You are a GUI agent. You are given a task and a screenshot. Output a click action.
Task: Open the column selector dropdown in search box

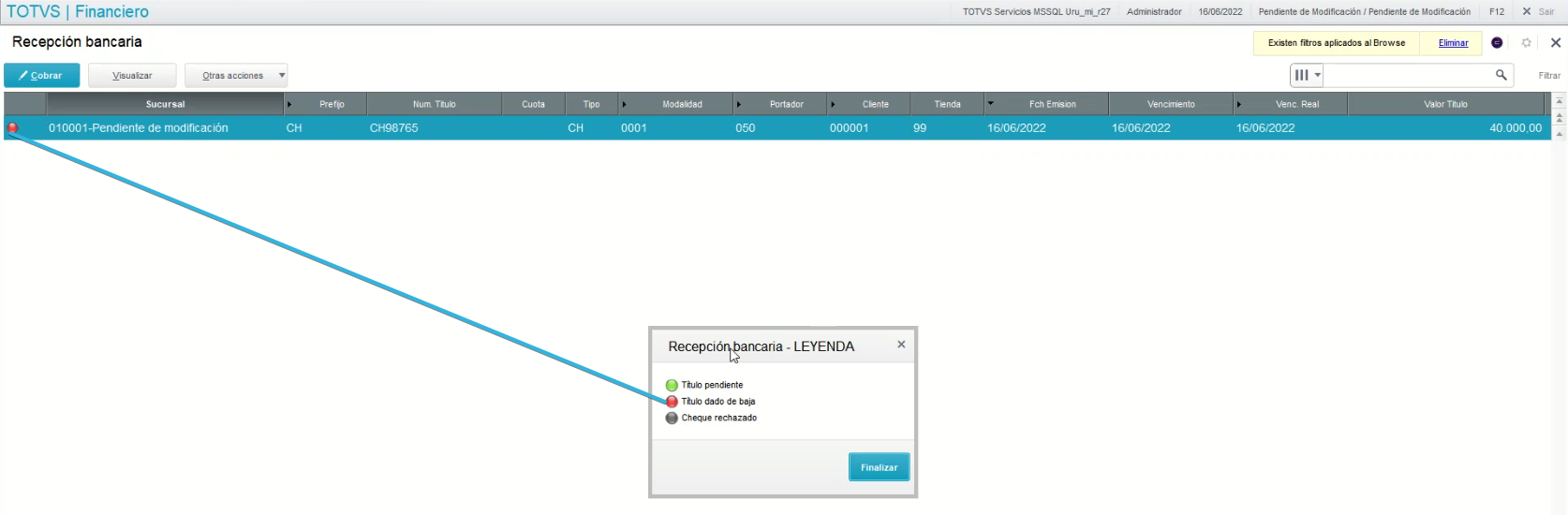pyautogui.click(x=1307, y=76)
